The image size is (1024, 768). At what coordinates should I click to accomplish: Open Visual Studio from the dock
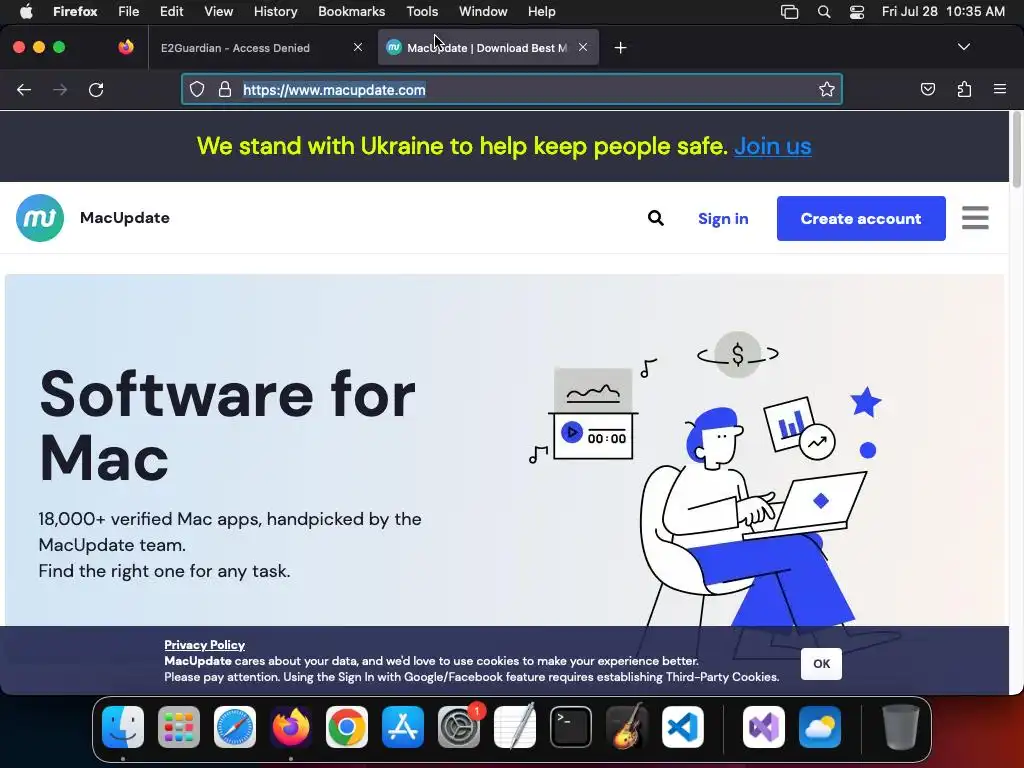click(x=764, y=727)
